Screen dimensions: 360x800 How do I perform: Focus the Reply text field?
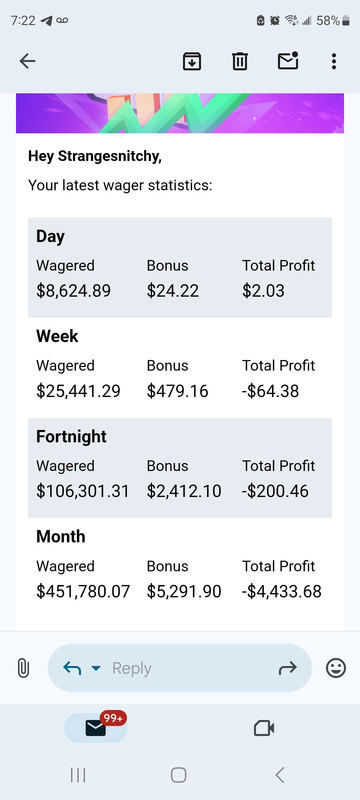tap(179, 668)
